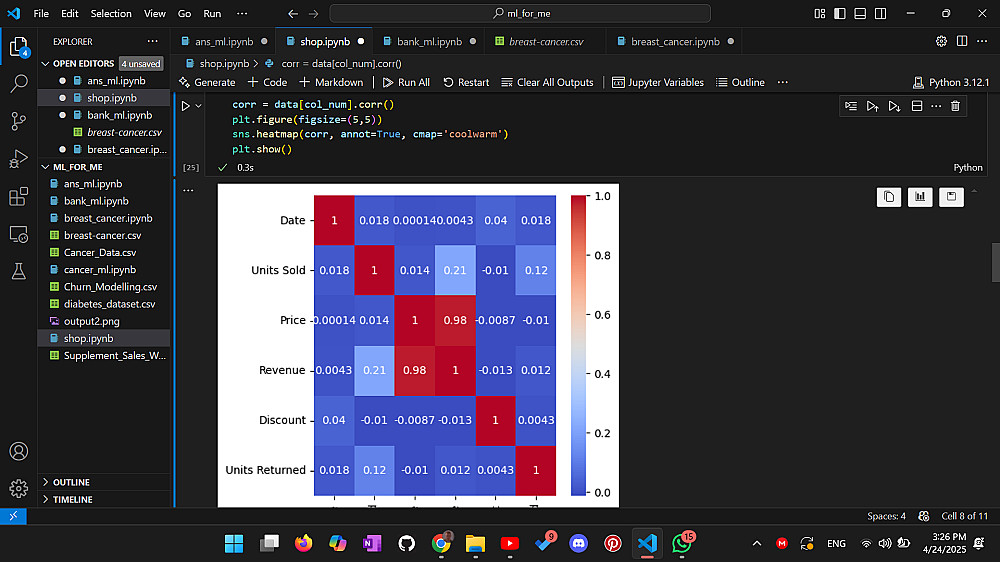Screen dimensions: 1000x562
Task: Open the Run and Debug view
Action: [x=18, y=158]
